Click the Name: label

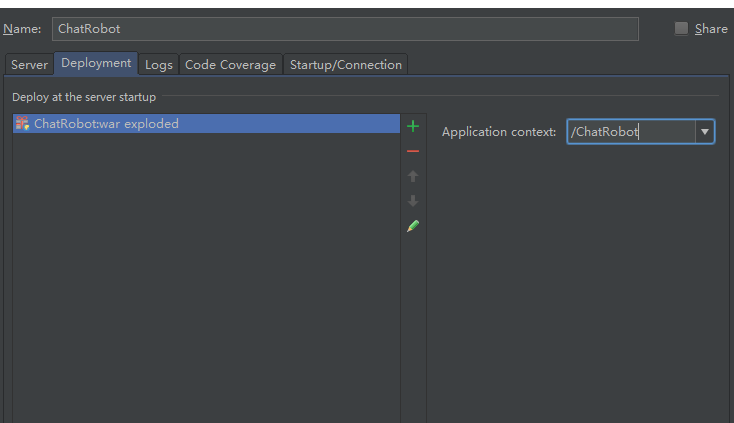pyautogui.click(x=22, y=29)
